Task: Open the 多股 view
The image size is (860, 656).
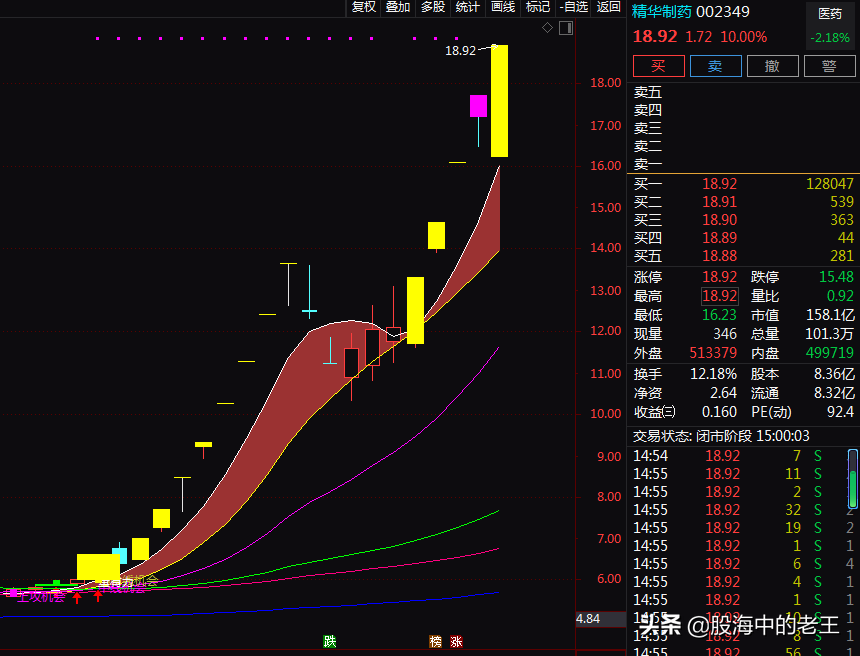Action: (433, 7)
